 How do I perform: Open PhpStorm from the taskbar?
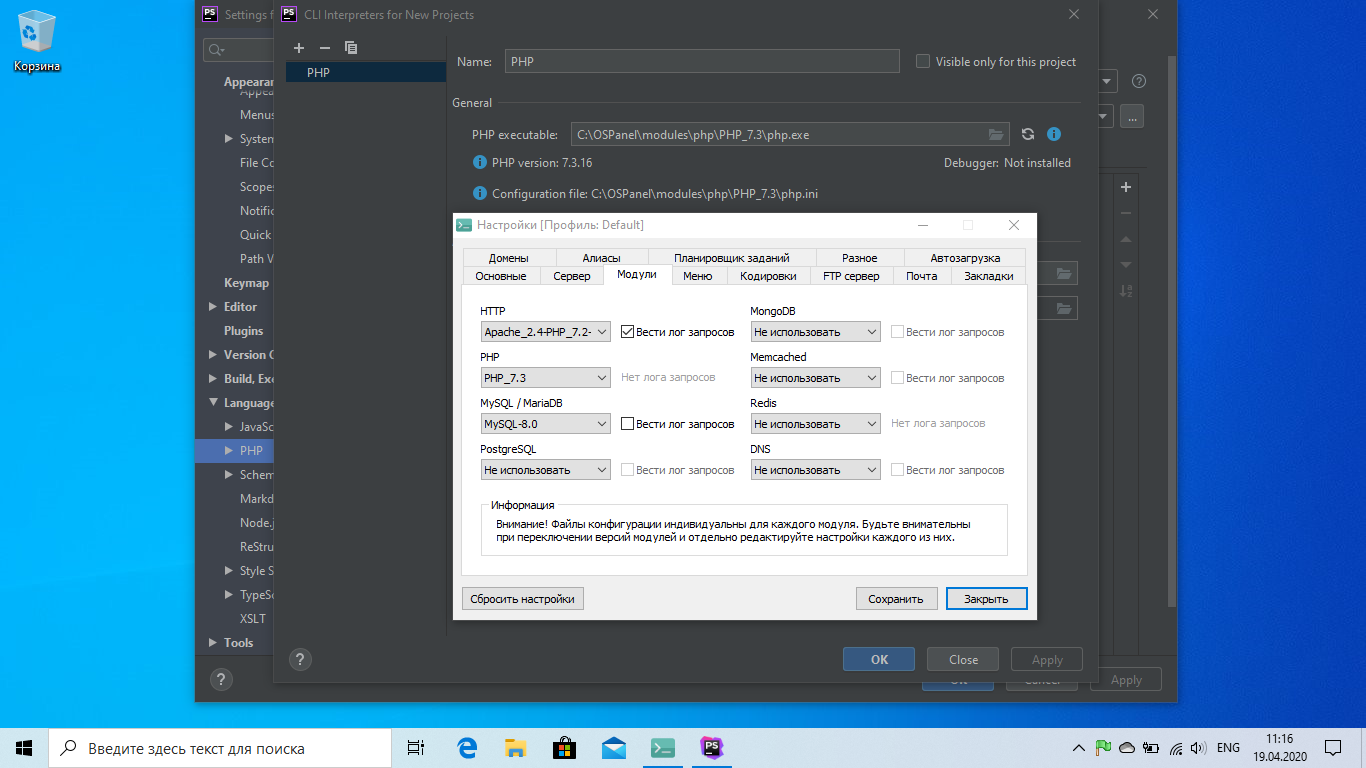711,747
